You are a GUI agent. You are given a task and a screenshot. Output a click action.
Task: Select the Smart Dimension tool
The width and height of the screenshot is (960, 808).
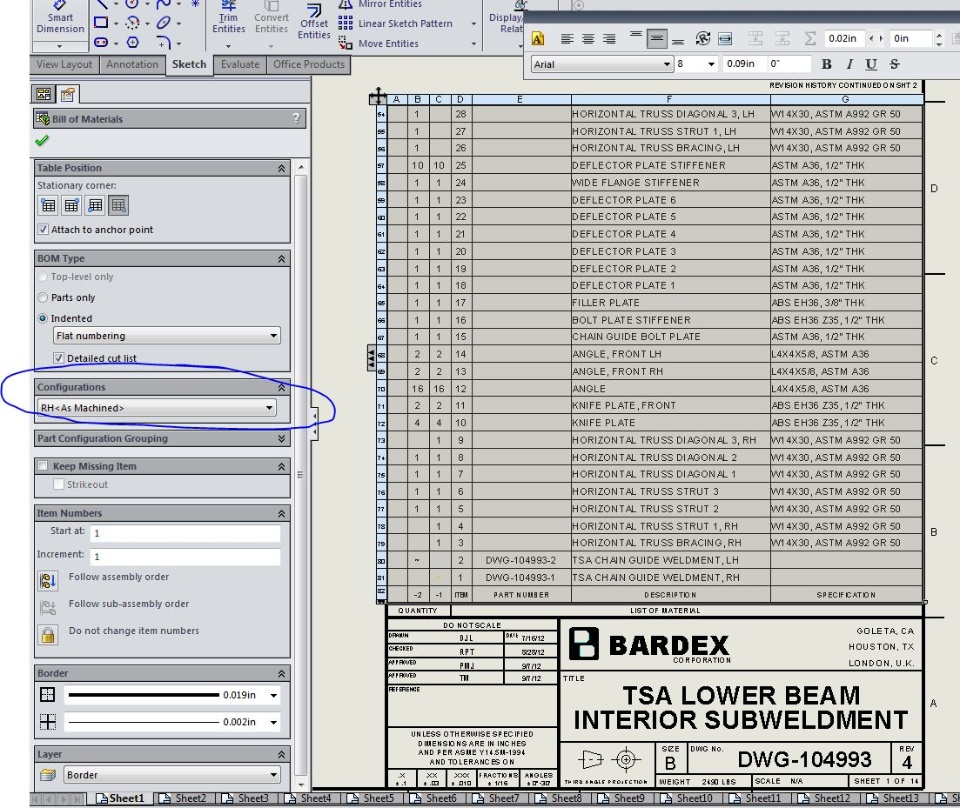60,23
